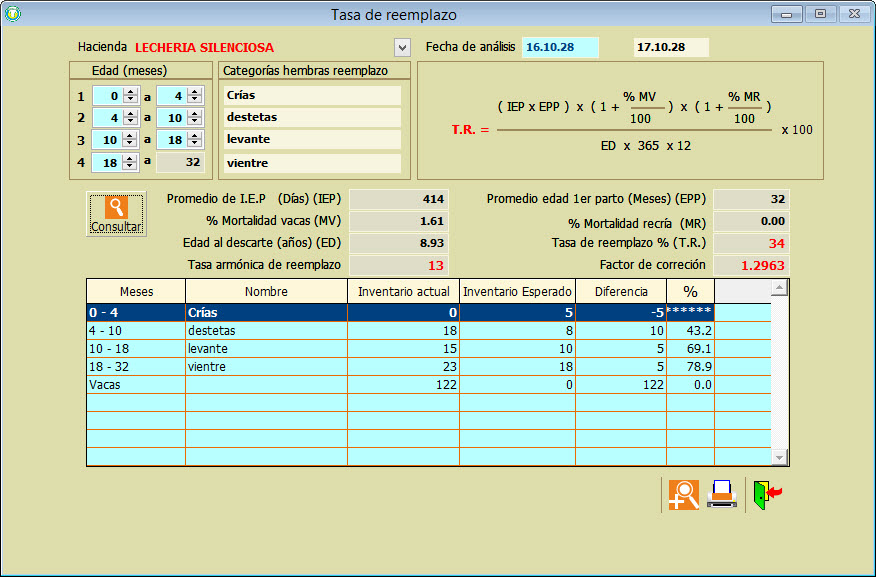Select the destetas row in the table
Viewport: 876px width, 577px height.
tap(265, 330)
